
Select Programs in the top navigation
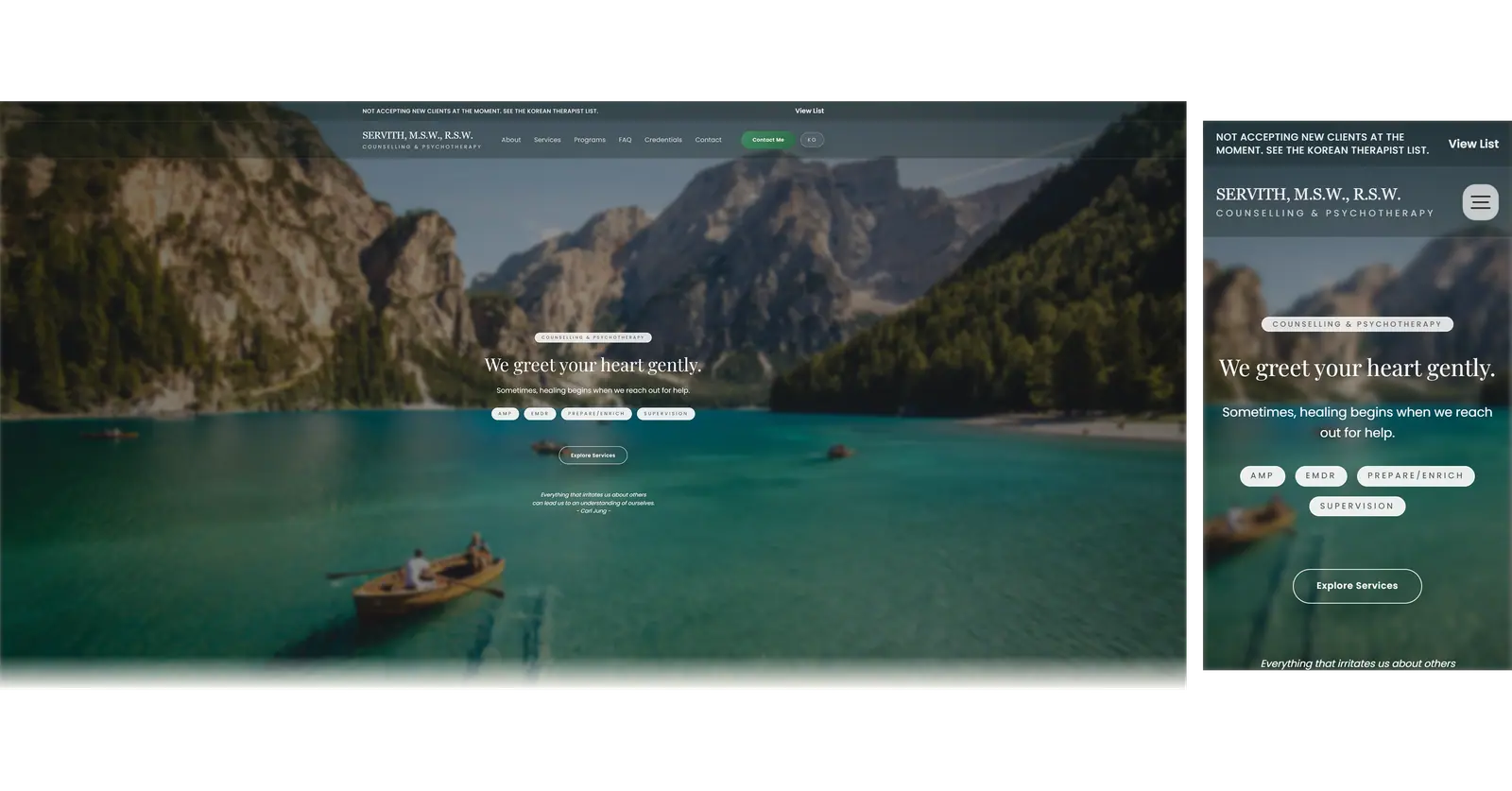point(590,140)
